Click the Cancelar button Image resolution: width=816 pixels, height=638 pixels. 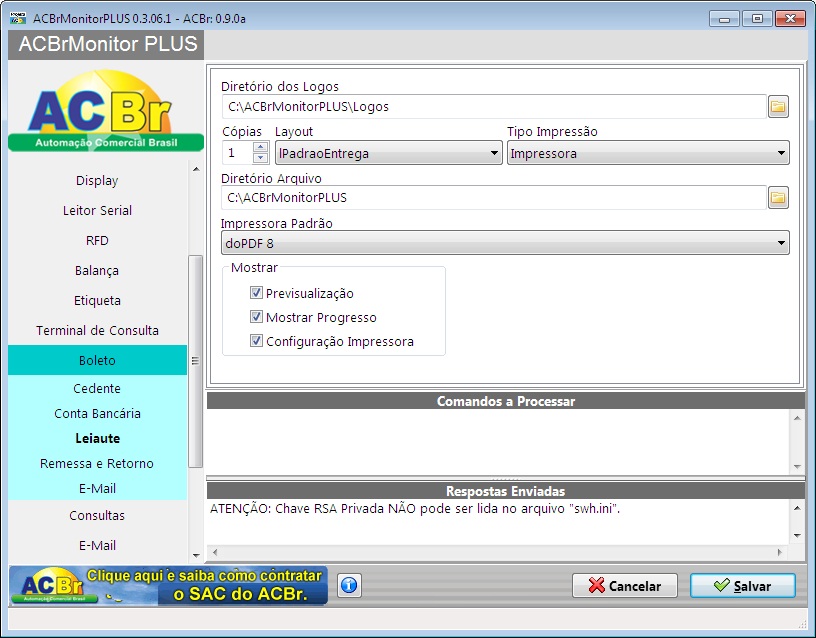pos(624,586)
